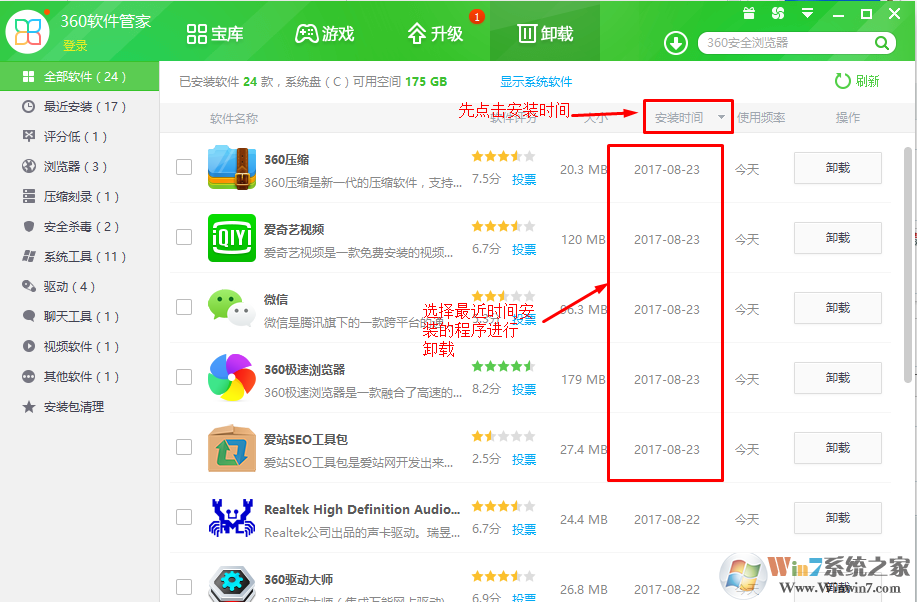Sort by 使用频率 column header

click(761, 118)
